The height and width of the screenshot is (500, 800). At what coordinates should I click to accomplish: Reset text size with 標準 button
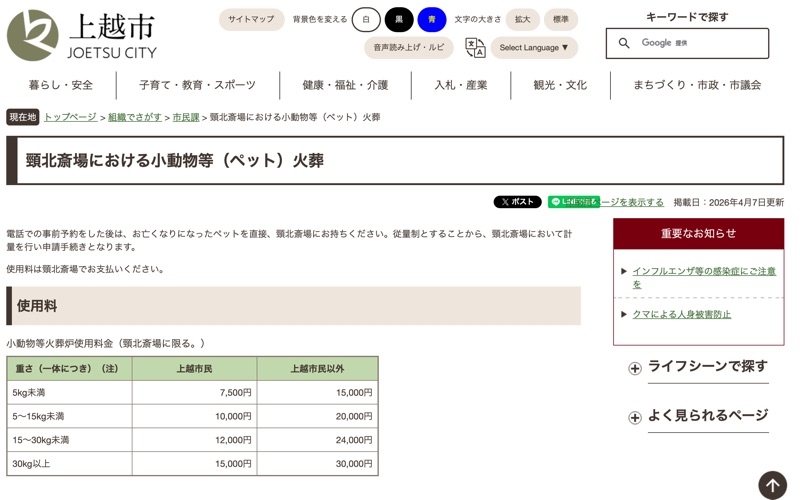click(561, 19)
